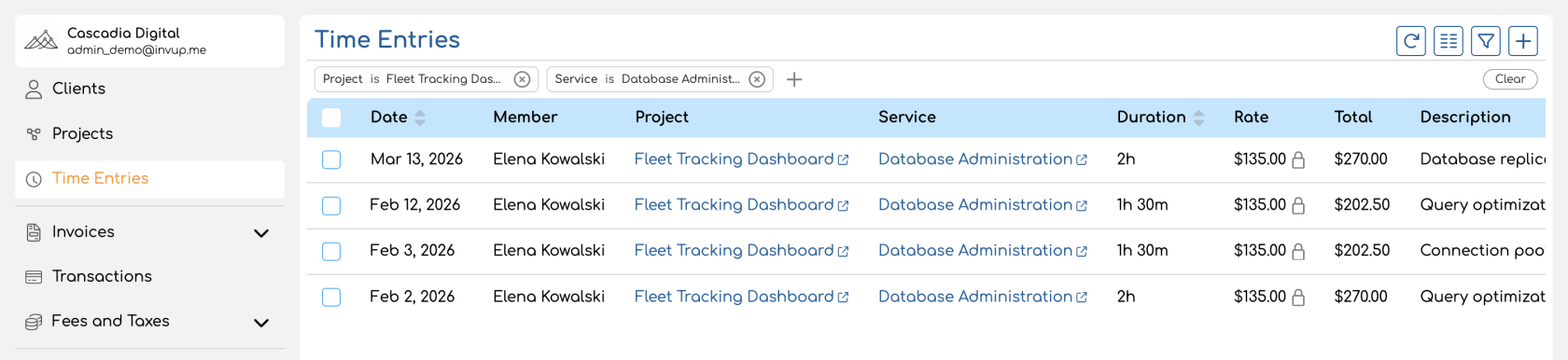The image size is (1568, 360).
Task: Click the refresh time entries icon
Action: pyautogui.click(x=1411, y=41)
